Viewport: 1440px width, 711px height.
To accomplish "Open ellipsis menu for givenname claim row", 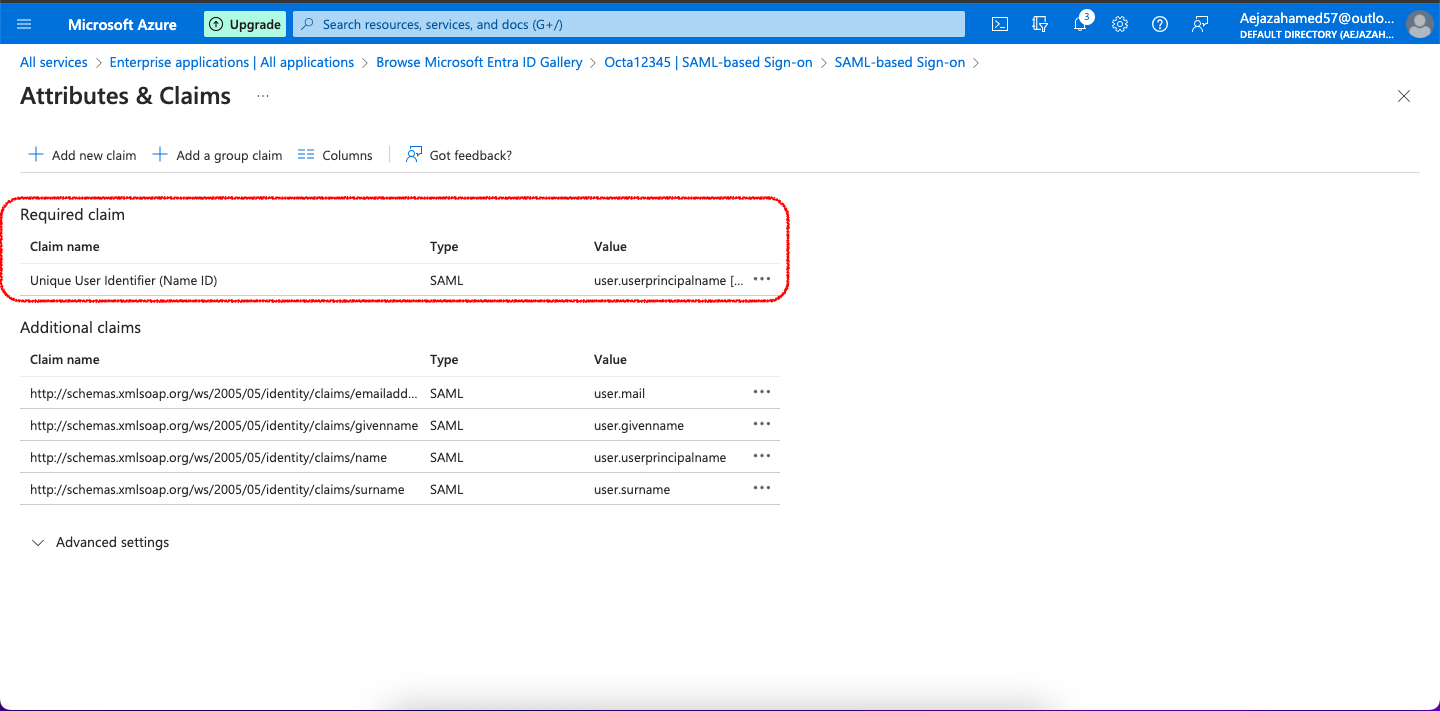I will click(x=762, y=424).
